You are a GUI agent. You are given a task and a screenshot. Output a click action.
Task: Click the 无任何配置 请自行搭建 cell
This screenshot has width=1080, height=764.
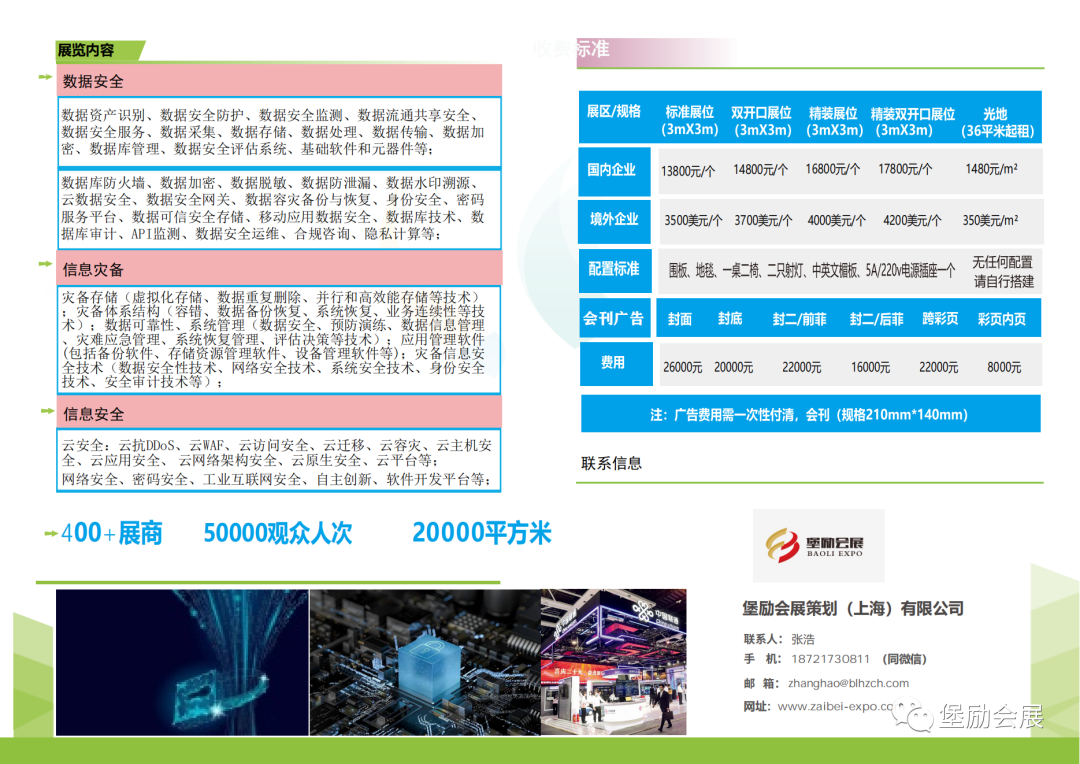tap(1003, 271)
